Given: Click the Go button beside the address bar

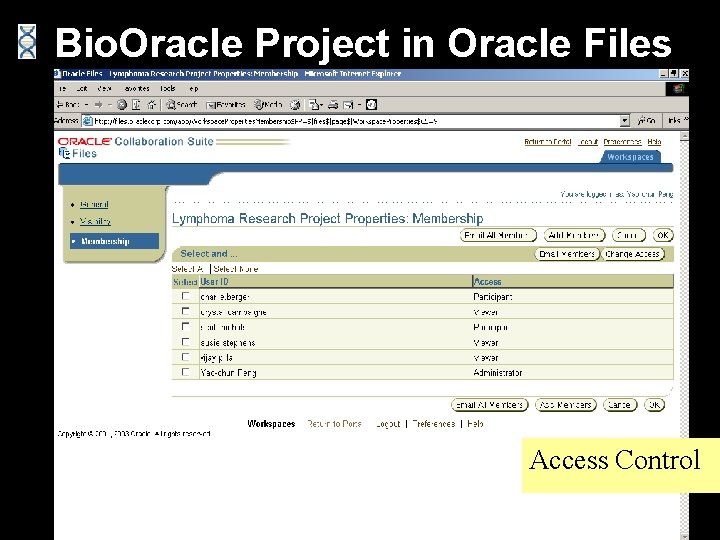Looking at the screenshot, I should [646, 121].
